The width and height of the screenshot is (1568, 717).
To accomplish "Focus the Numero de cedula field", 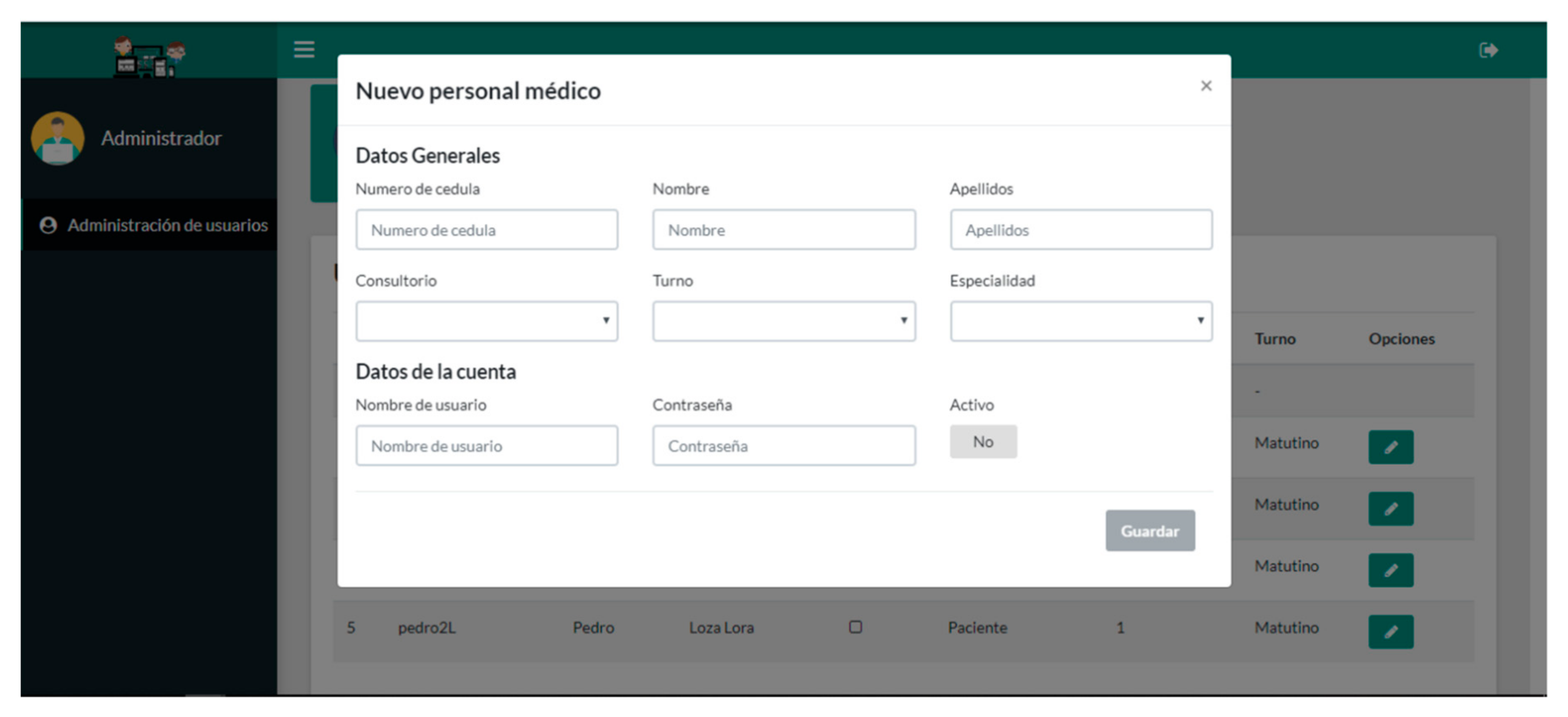I will pos(486,230).
